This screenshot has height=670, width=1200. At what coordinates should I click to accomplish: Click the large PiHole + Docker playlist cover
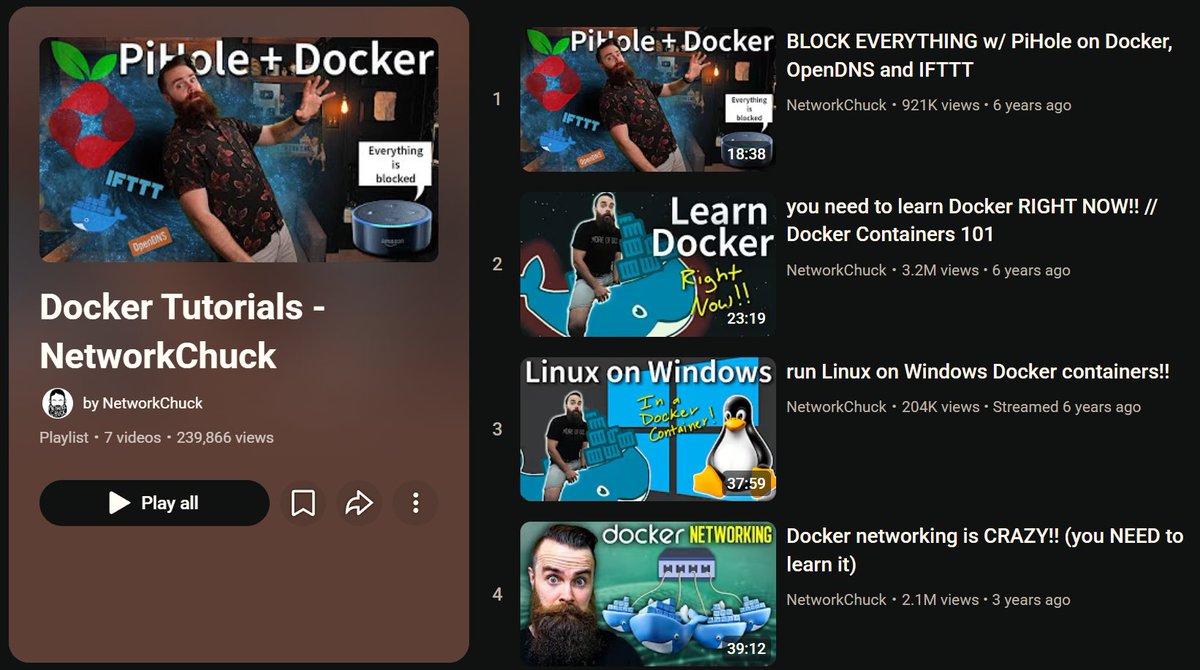pos(239,149)
